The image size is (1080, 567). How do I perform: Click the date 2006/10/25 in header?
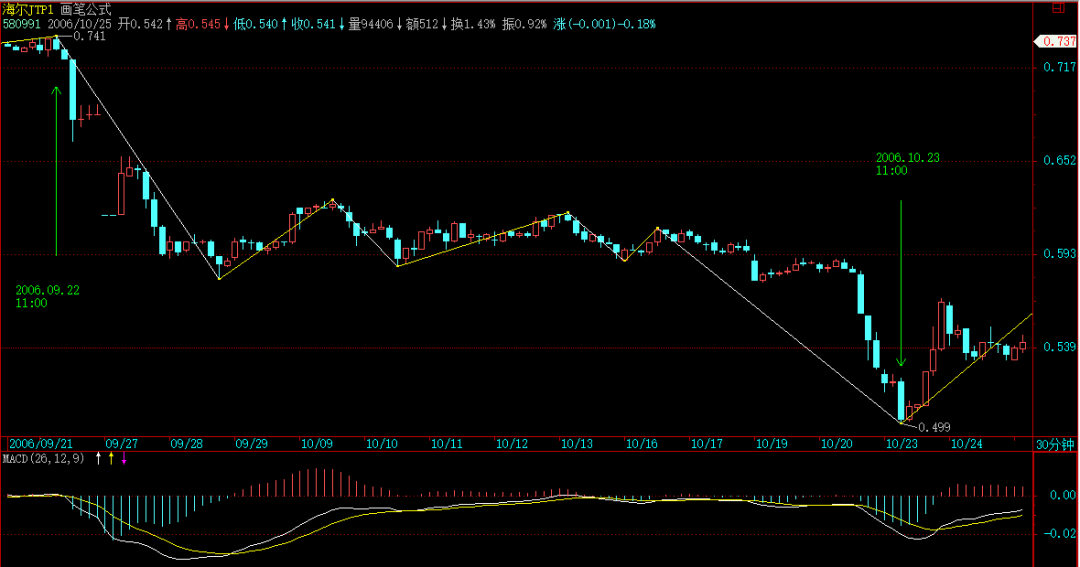click(79, 24)
